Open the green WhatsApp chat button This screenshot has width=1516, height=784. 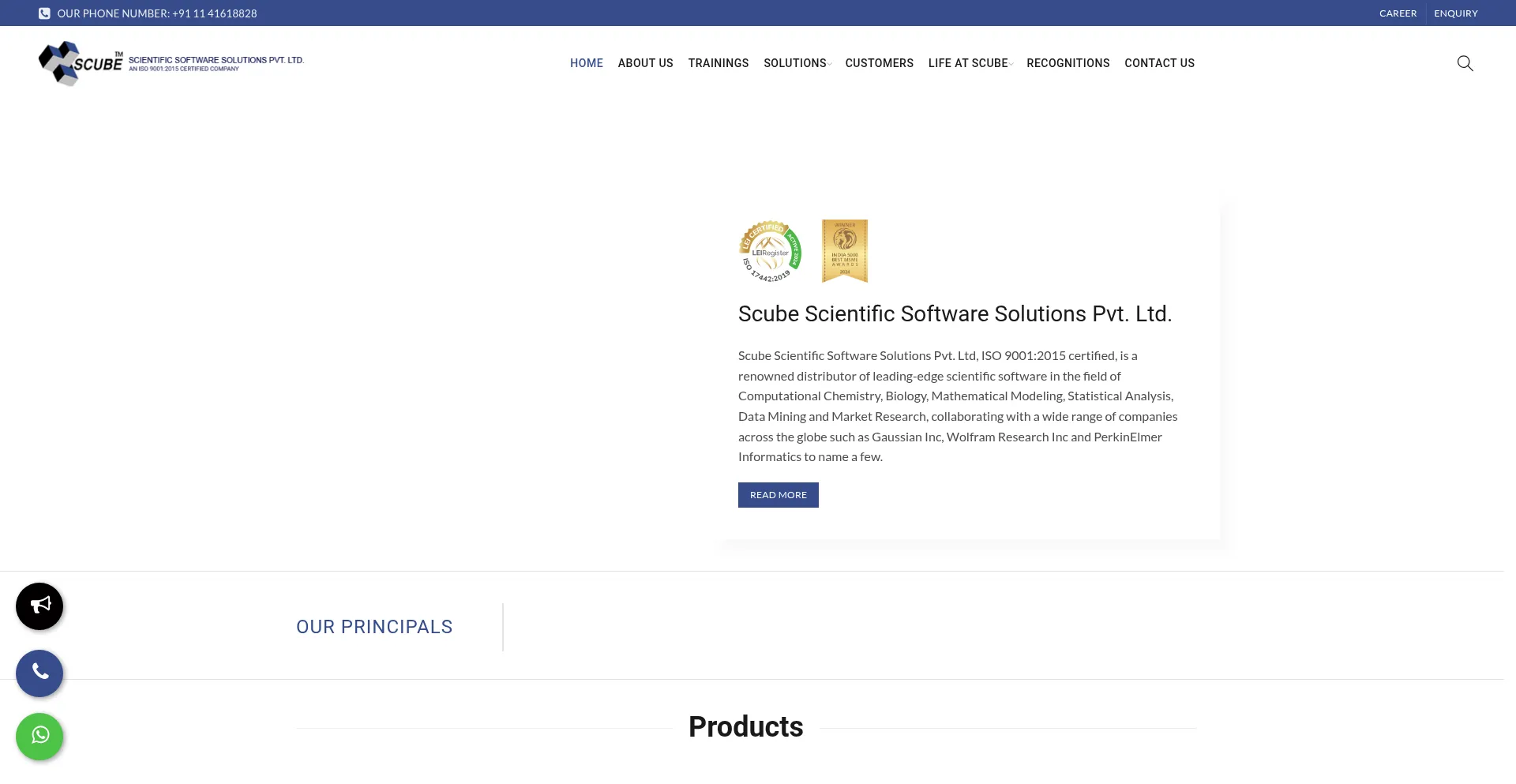click(39, 737)
